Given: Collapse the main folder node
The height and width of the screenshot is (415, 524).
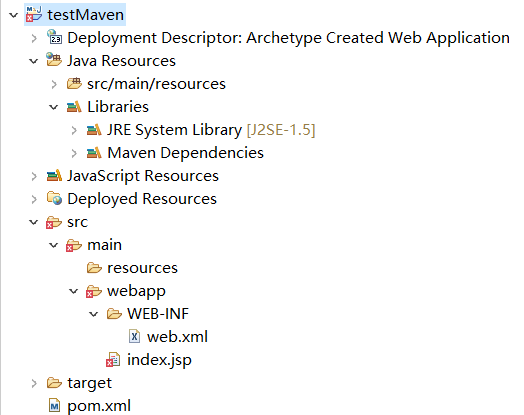Looking at the screenshot, I should (x=53, y=245).
